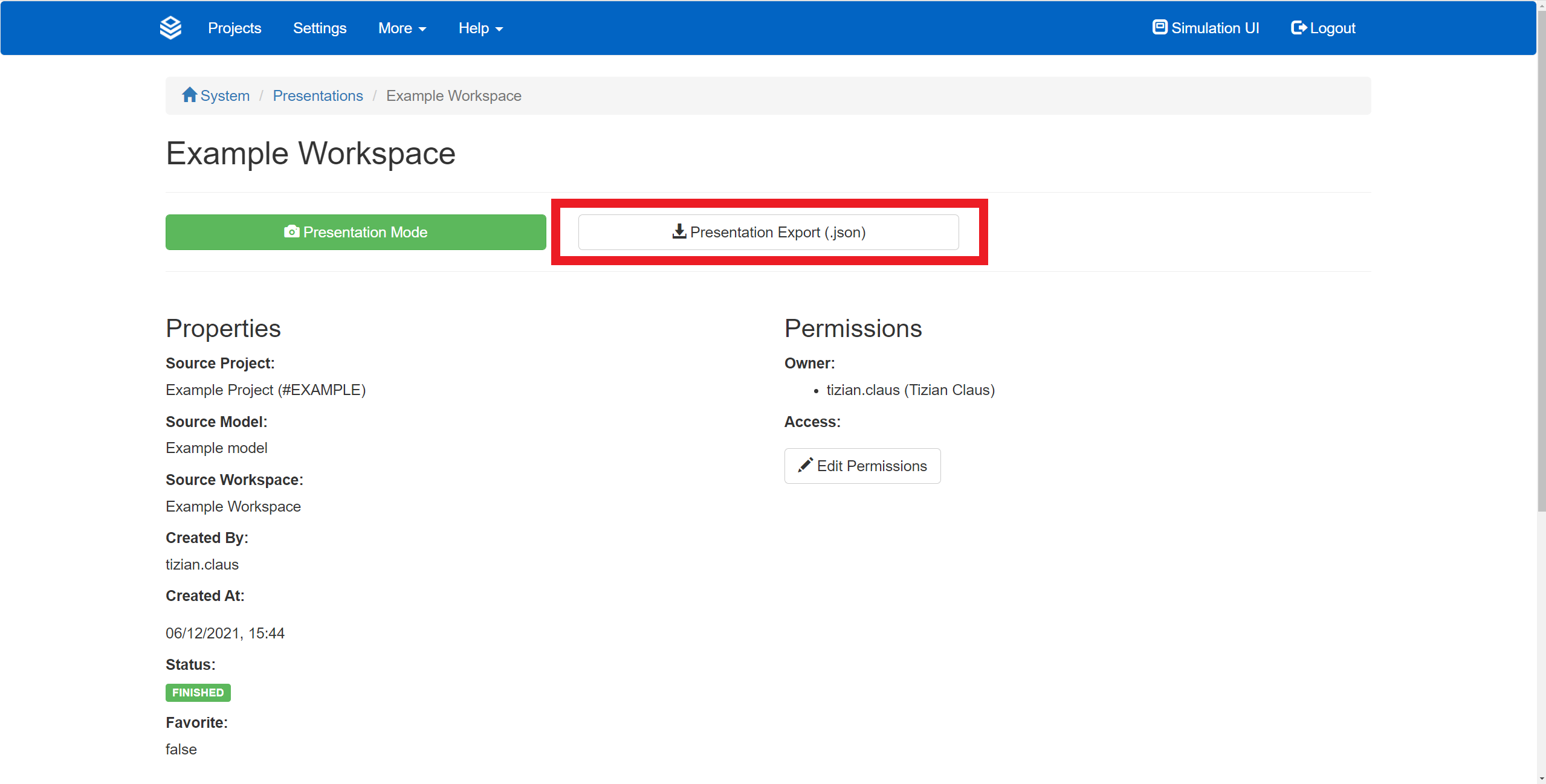
Task: Click the pencil icon on Edit Permissions
Action: click(806, 465)
